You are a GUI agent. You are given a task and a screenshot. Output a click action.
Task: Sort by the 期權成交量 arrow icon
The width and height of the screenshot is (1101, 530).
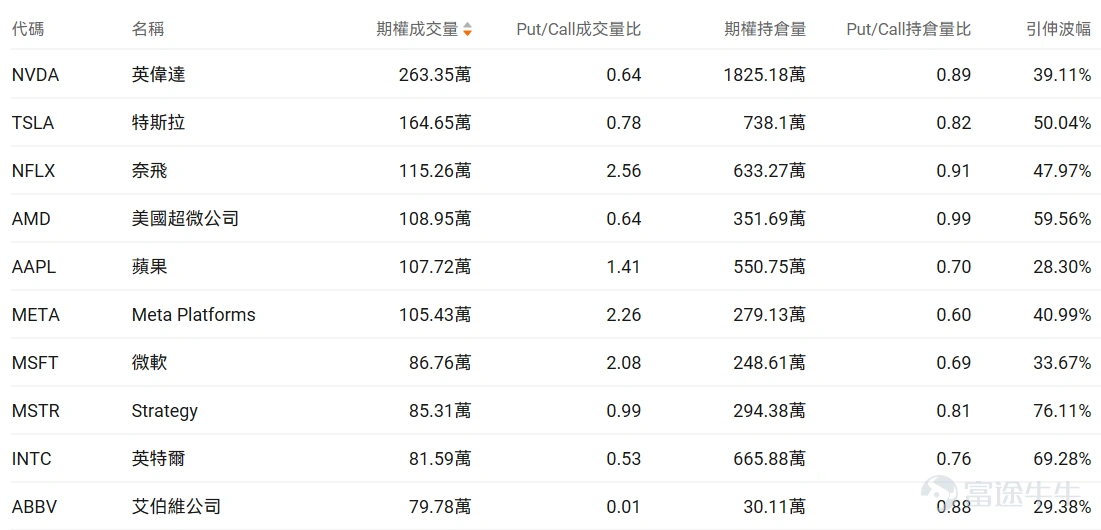467,29
